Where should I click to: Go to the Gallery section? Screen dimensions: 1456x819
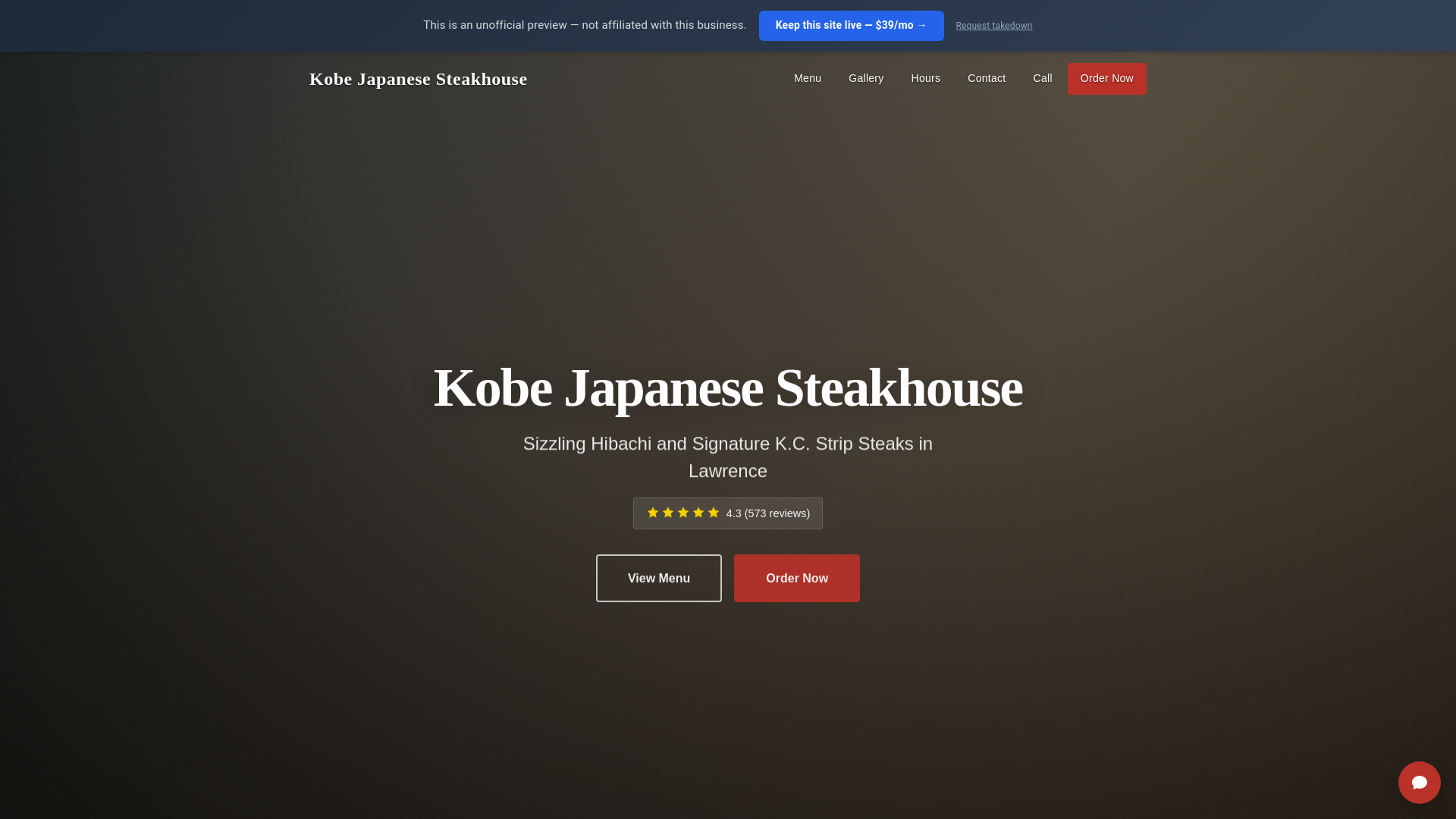pos(866,78)
